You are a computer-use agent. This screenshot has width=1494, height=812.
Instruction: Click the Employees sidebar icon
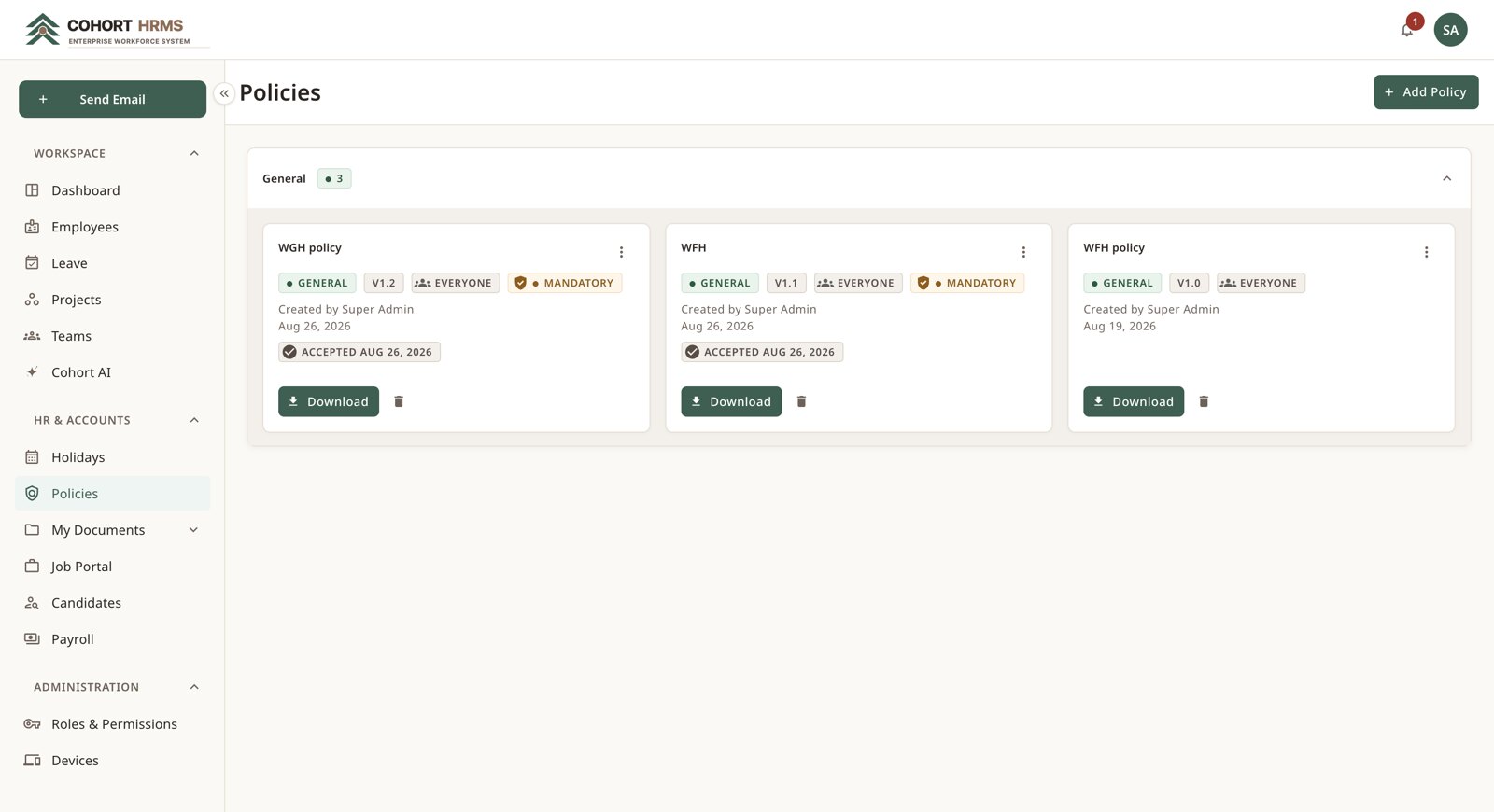(x=32, y=227)
